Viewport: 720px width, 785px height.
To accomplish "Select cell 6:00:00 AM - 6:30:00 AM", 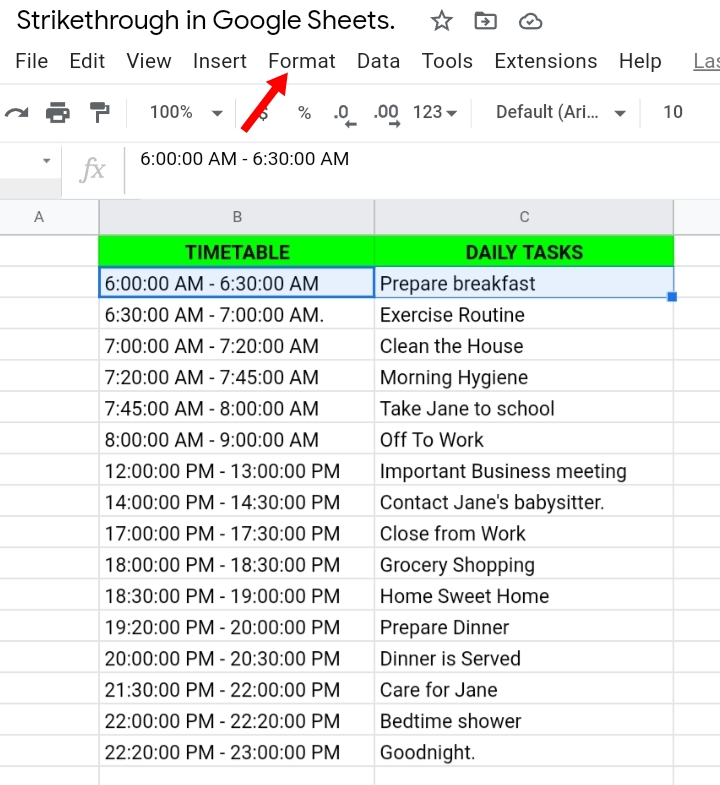I will [x=237, y=283].
